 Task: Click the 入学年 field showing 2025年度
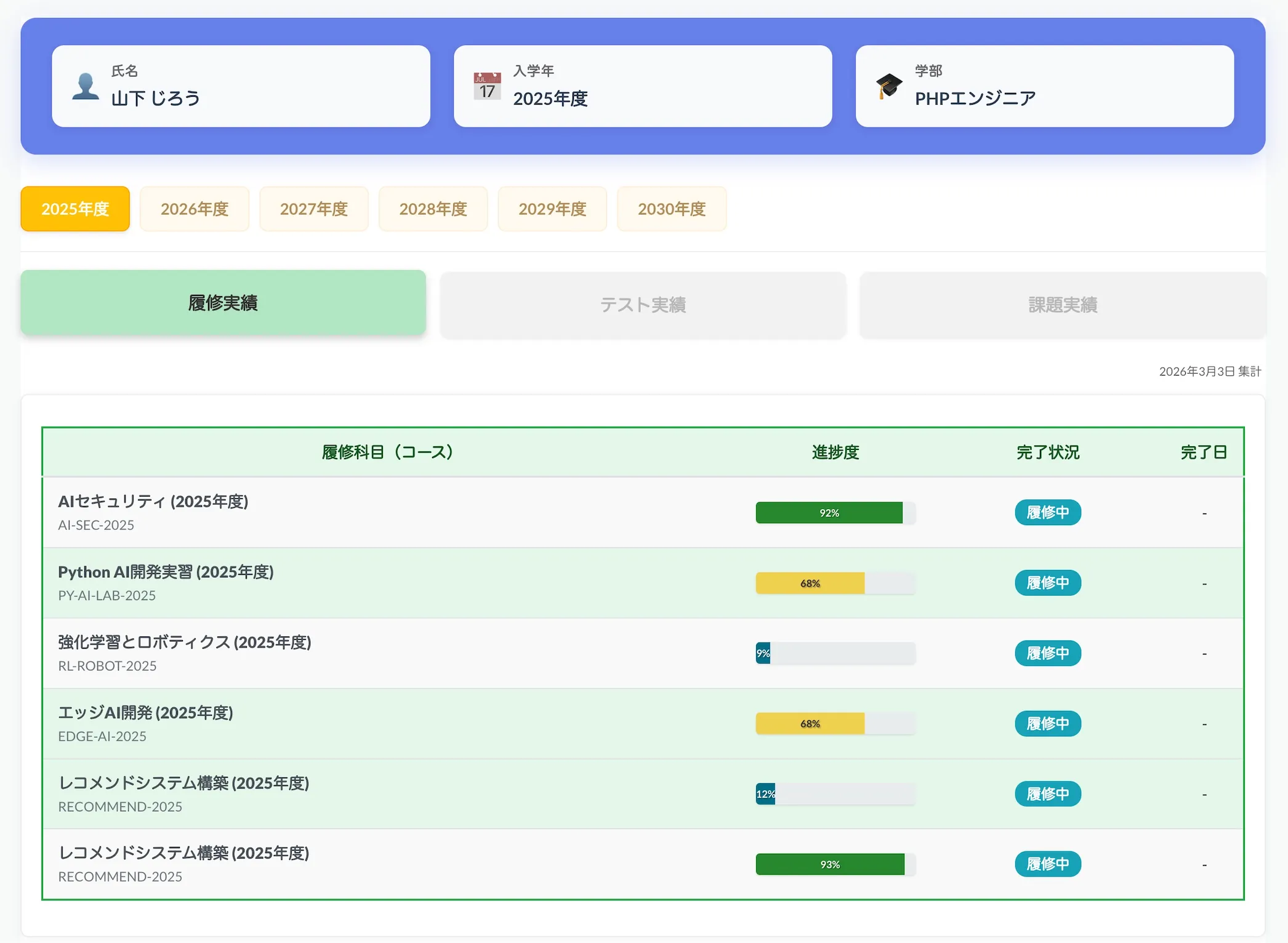click(642, 86)
